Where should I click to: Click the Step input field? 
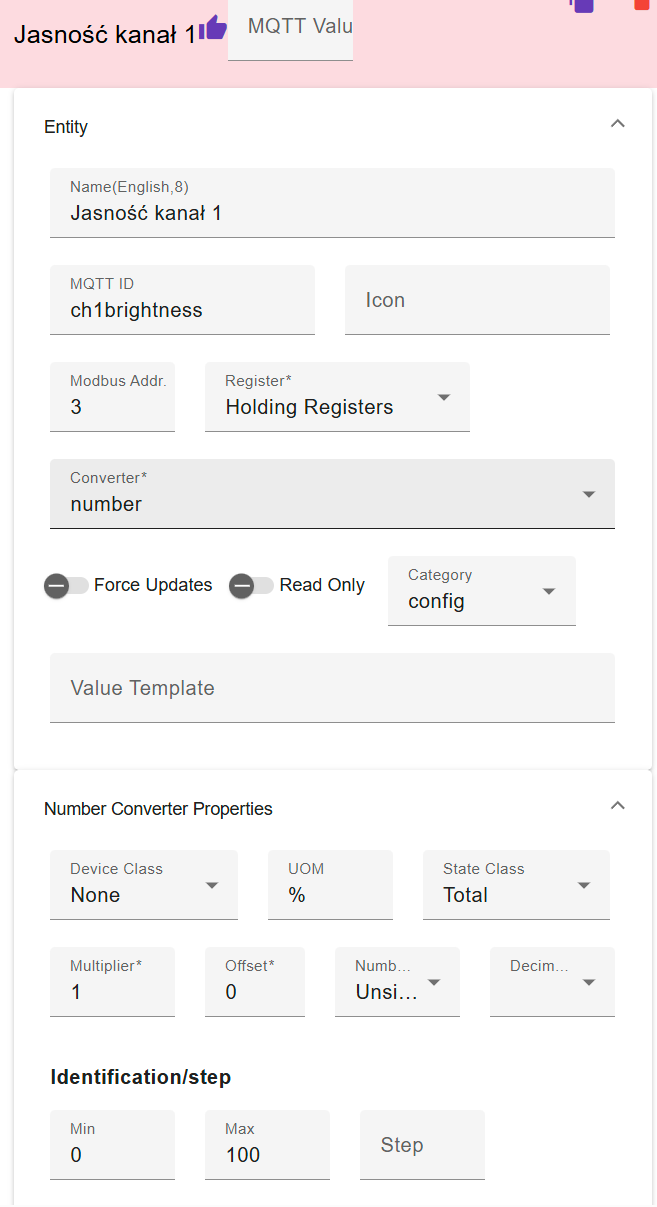422,1145
